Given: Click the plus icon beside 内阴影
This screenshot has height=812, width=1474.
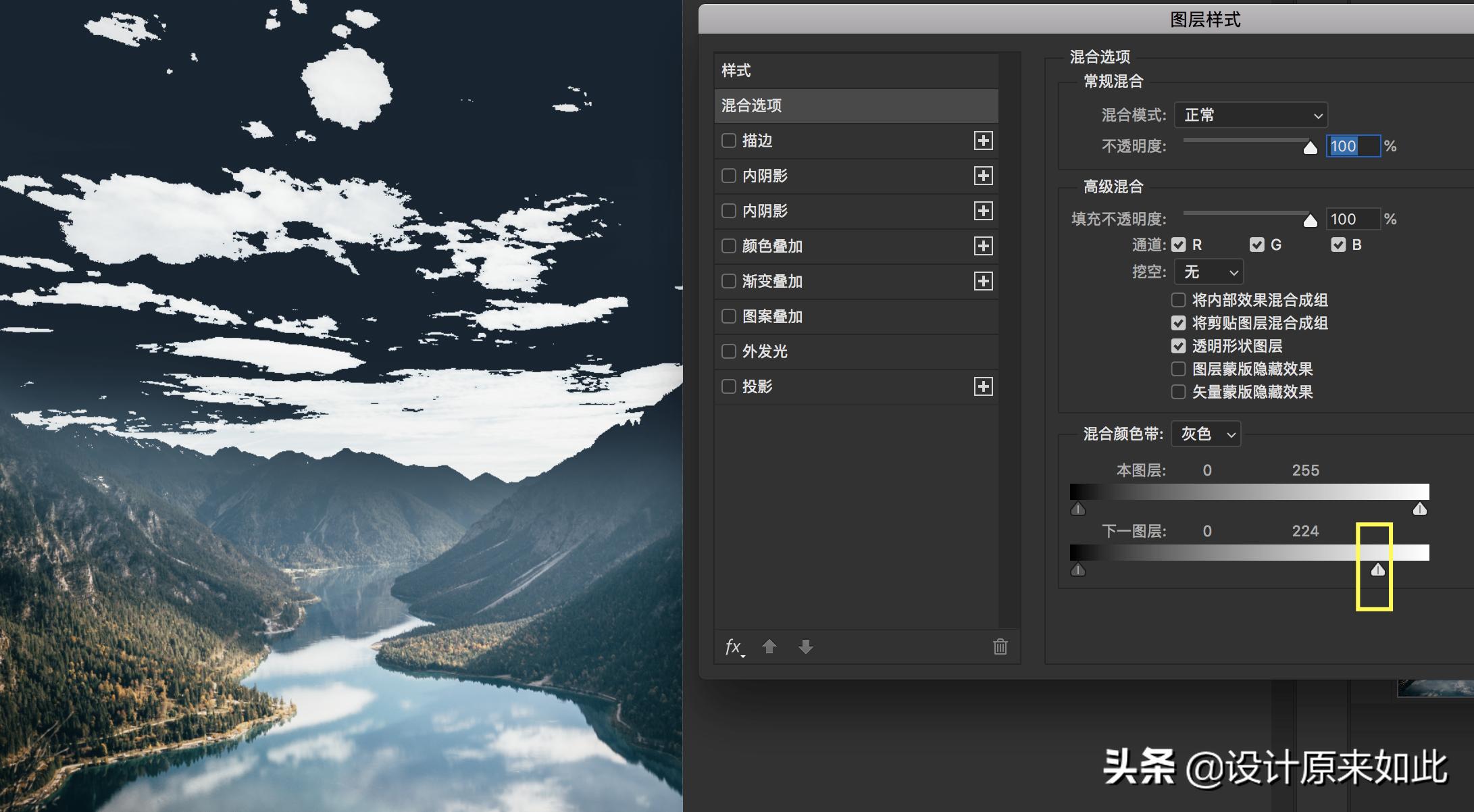Looking at the screenshot, I should click(984, 176).
